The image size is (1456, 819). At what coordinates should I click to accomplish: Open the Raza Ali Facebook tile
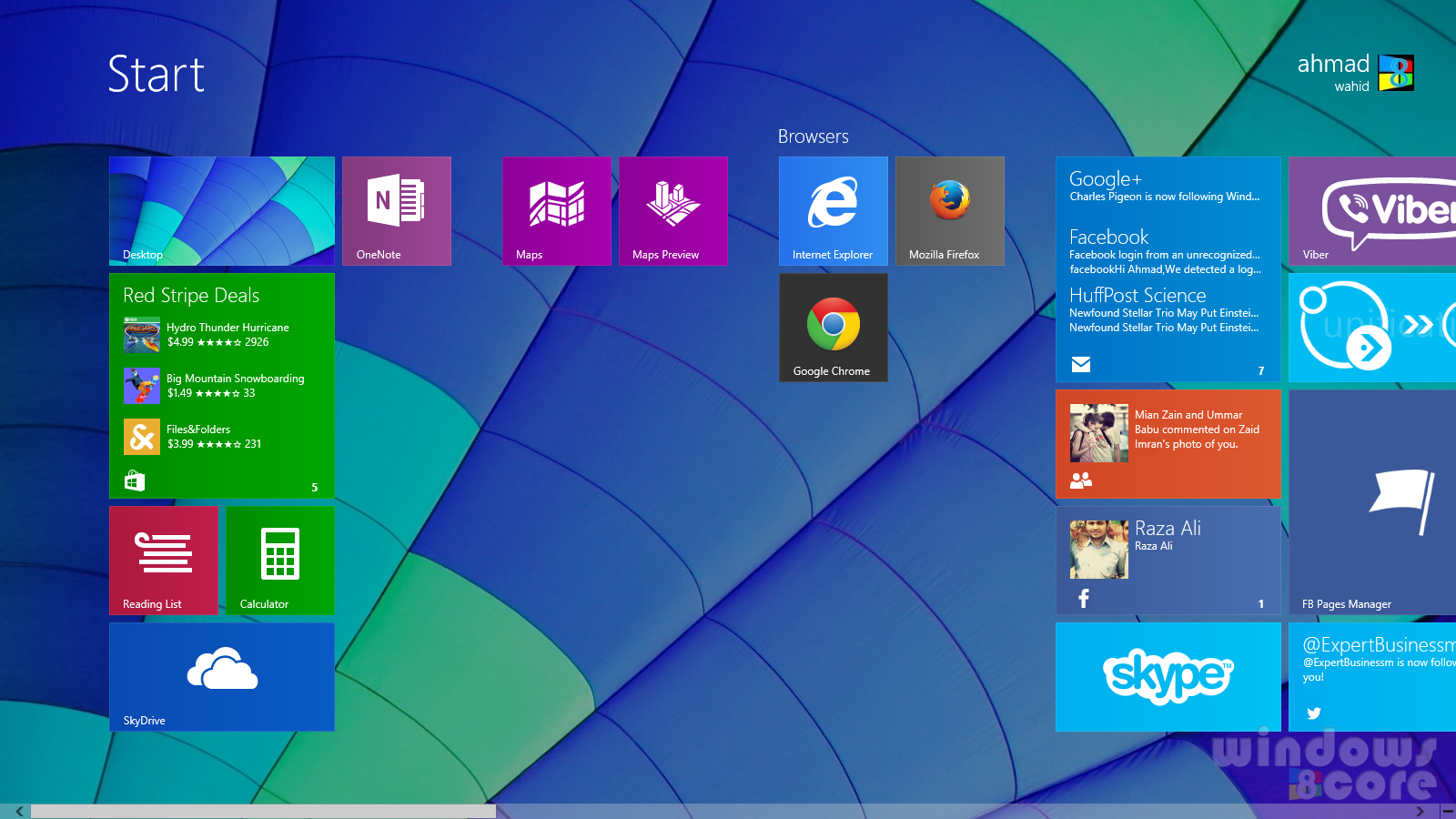pos(1168,560)
